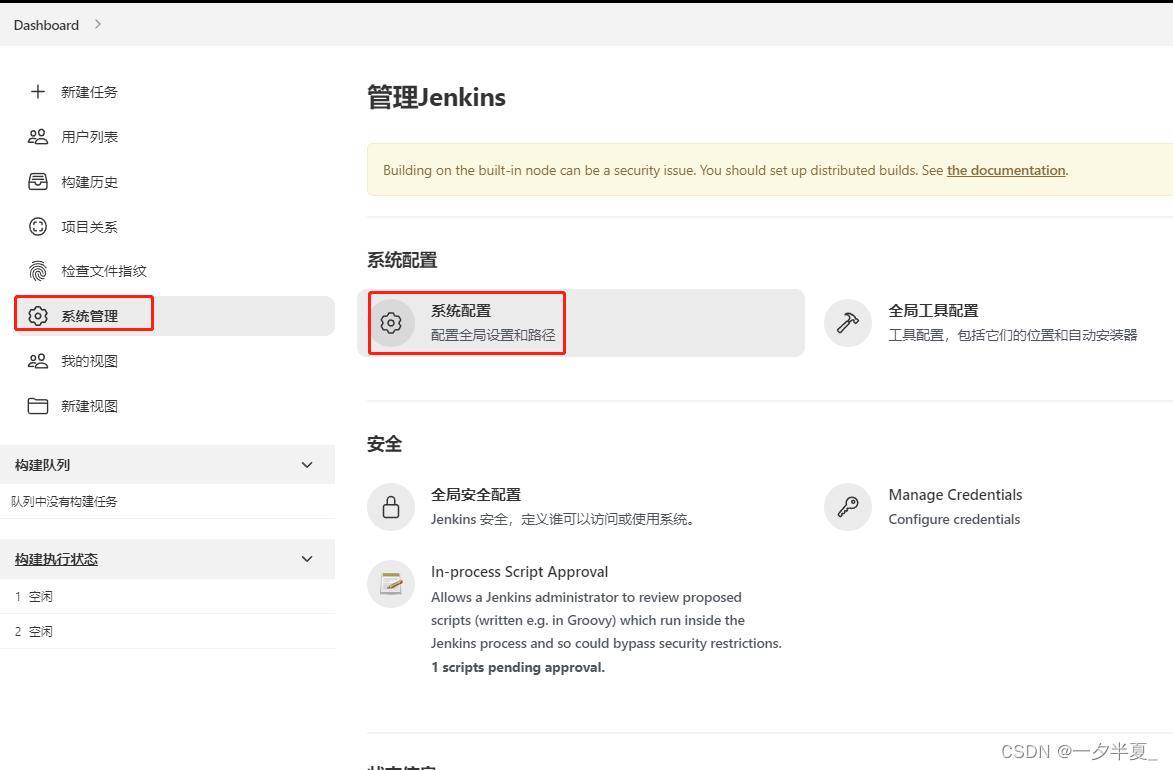Open the 全局工具配置 card title

point(933,311)
